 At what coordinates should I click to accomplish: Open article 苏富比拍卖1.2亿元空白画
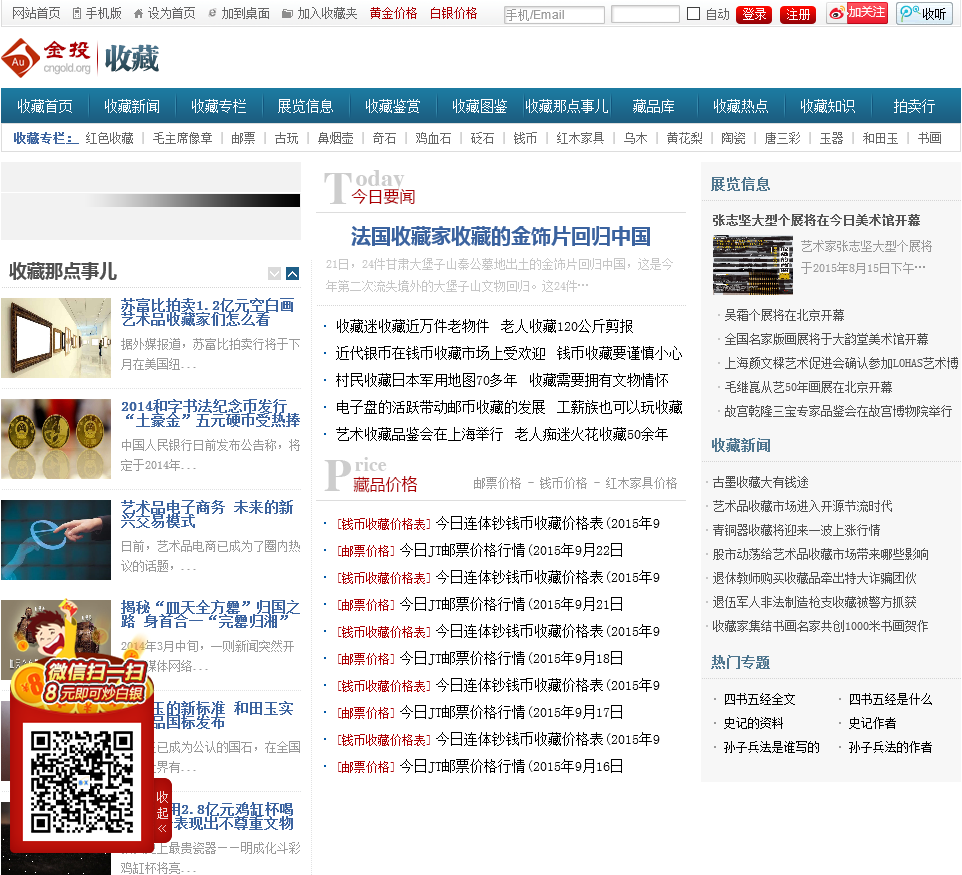coord(207,312)
